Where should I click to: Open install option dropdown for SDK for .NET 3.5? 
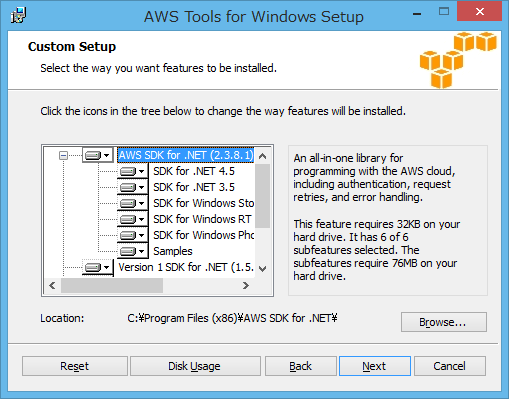coord(132,187)
